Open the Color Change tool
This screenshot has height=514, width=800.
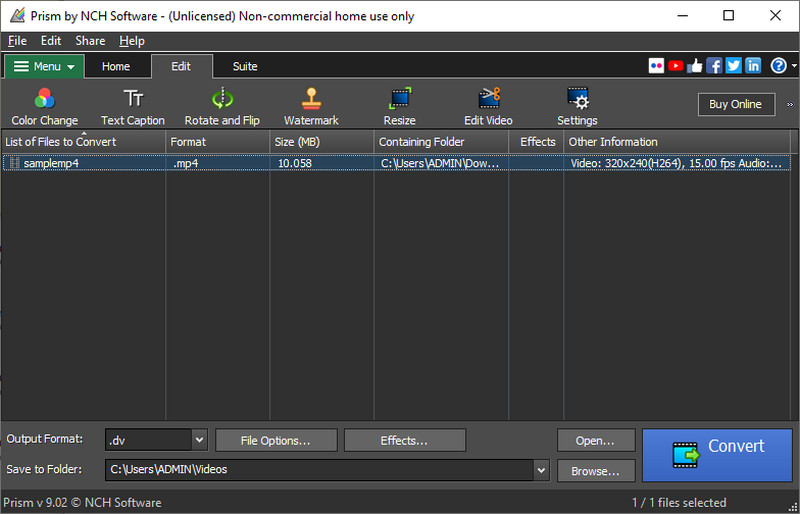point(44,106)
